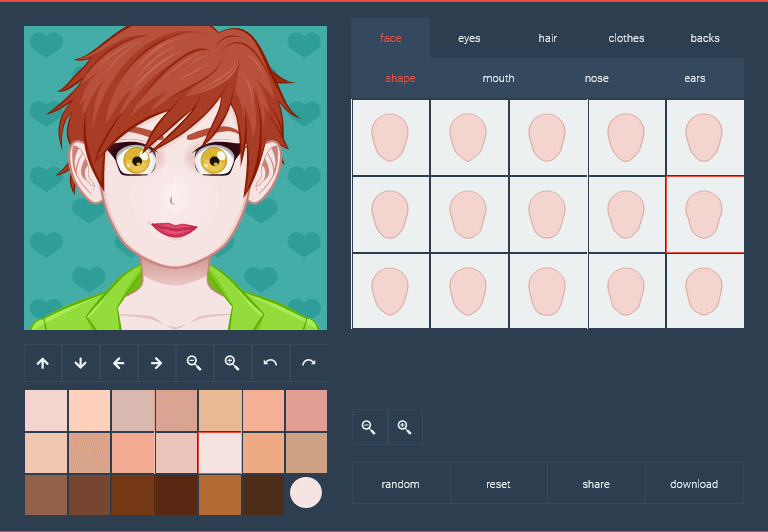This screenshot has height=532, width=768.
Task: Open the eyes tab
Action: point(469,38)
